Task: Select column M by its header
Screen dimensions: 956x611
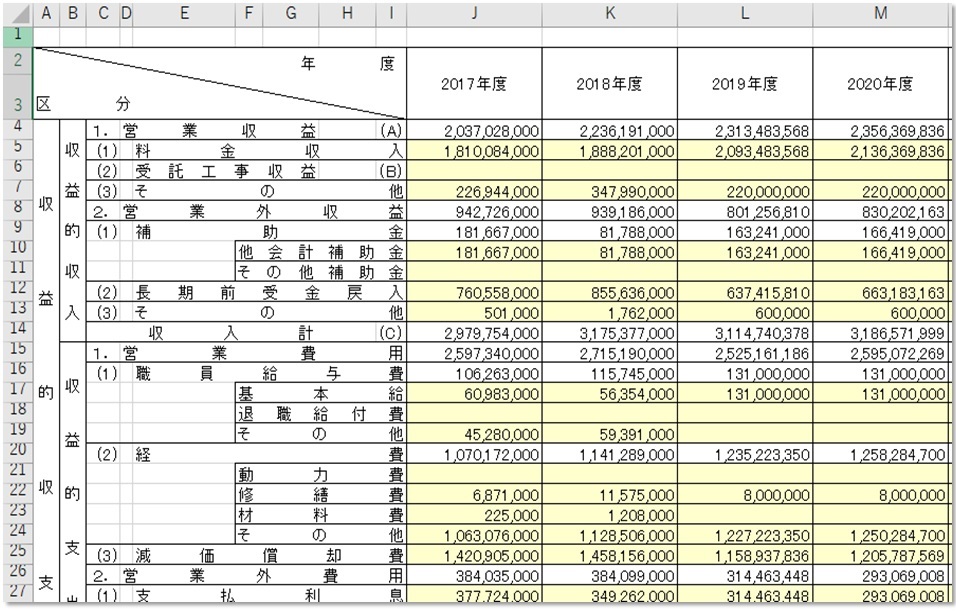Action: click(881, 14)
